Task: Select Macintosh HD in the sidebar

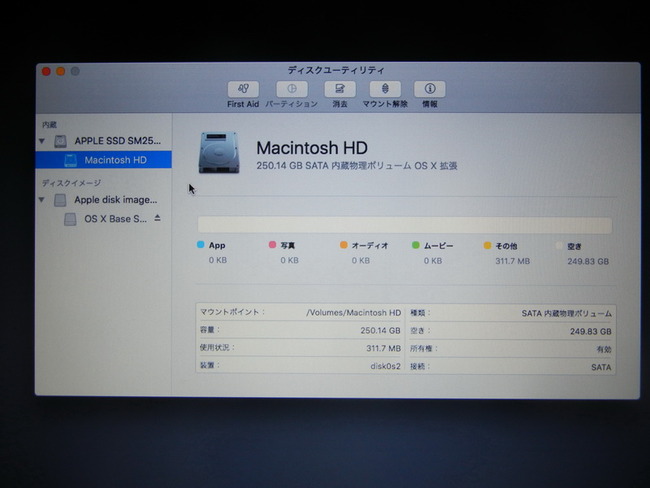Action: click(x=104, y=160)
